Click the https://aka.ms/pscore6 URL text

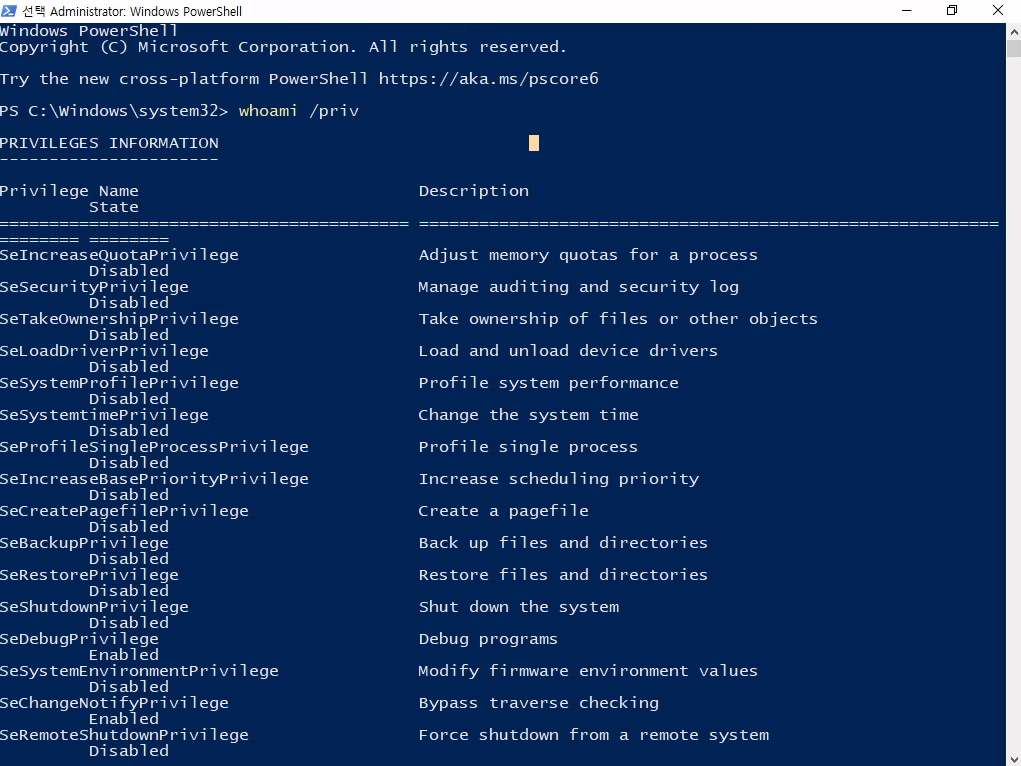tap(488, 79)
